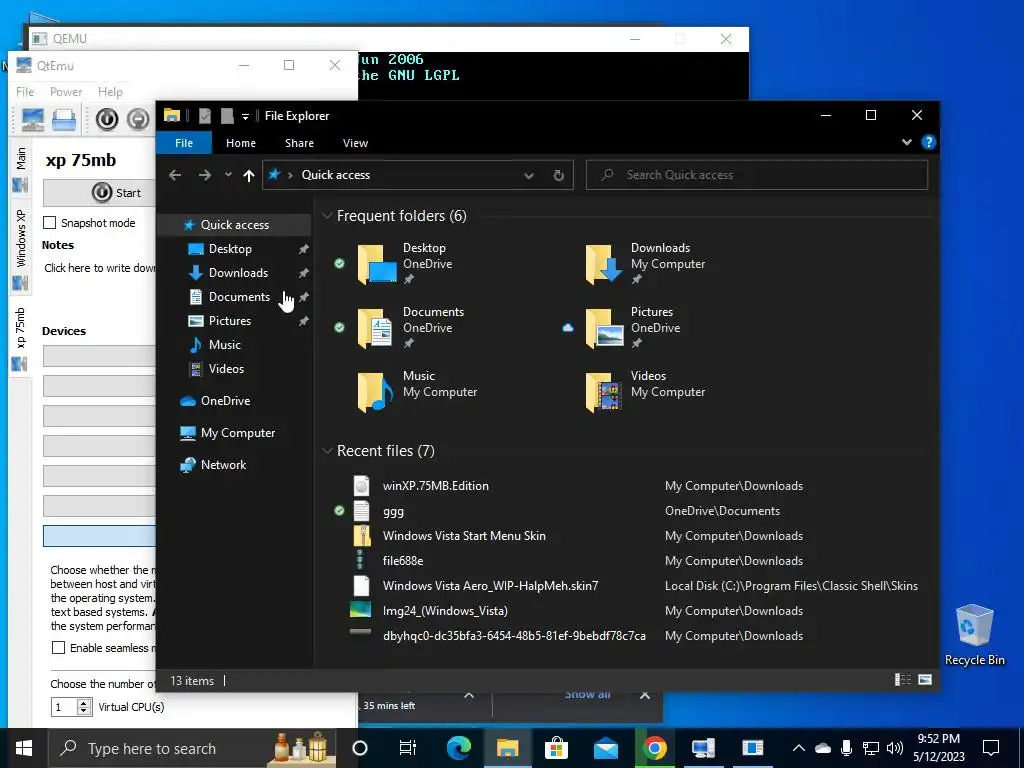Switch to details view icon in status bar

click(903, 680)
